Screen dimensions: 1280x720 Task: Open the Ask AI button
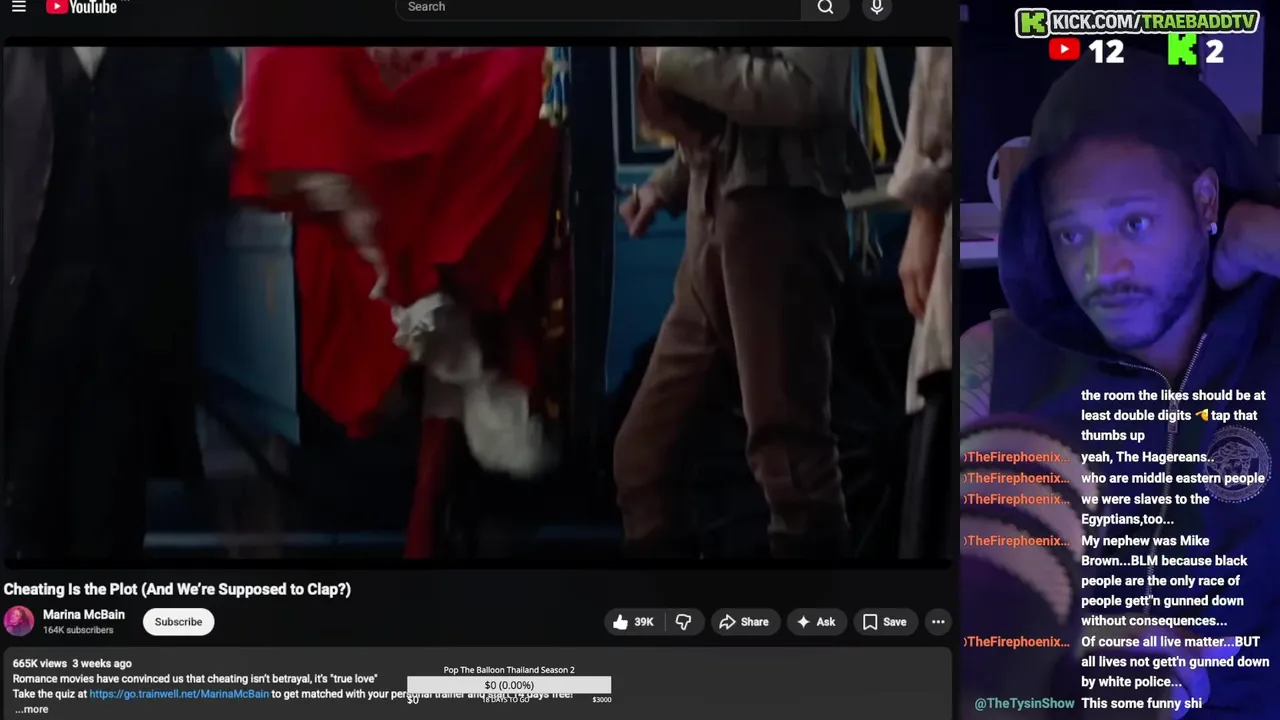pyautogui.click(x=816, y=622)
